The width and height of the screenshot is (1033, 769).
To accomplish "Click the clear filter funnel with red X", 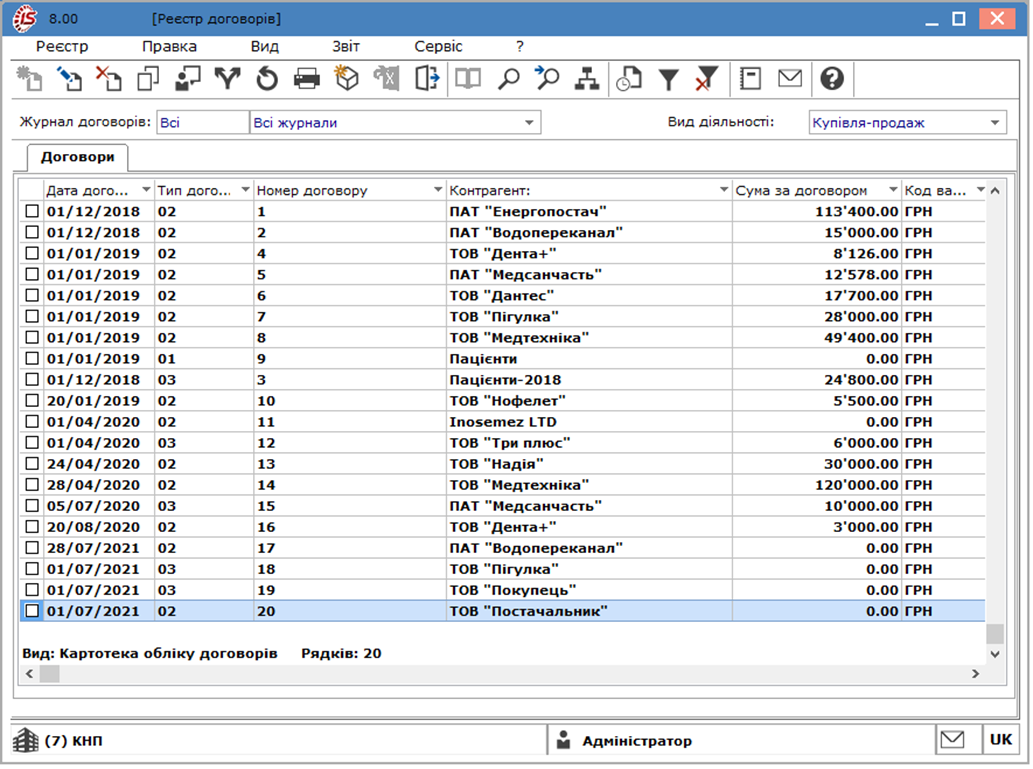I will tap(707, 79).
